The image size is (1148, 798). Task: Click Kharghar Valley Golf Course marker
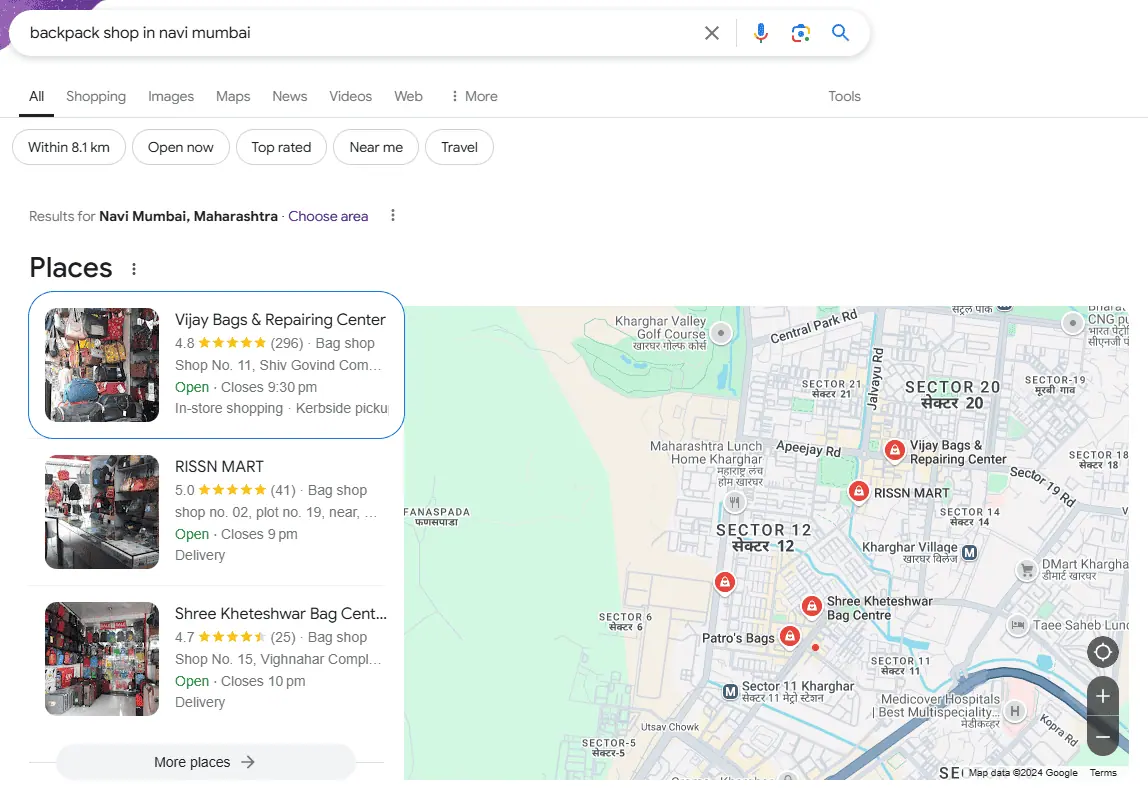point(721,333)
